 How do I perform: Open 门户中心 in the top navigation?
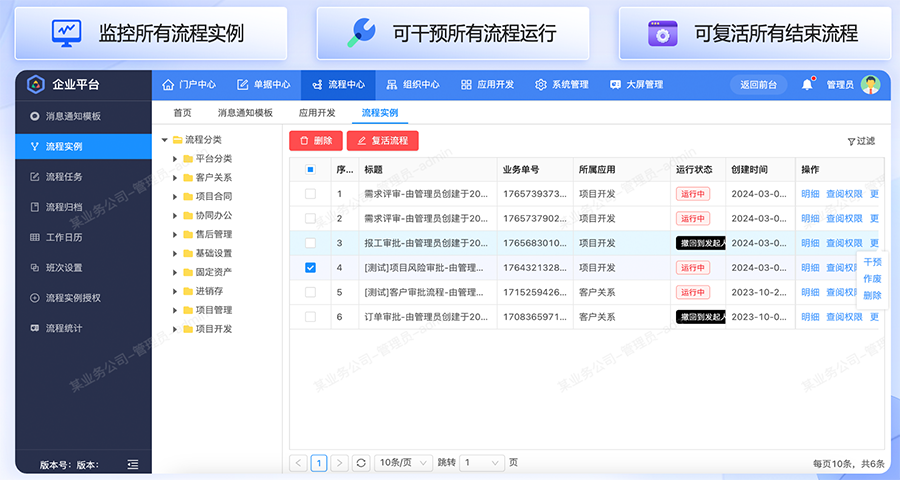pos(188,85)
